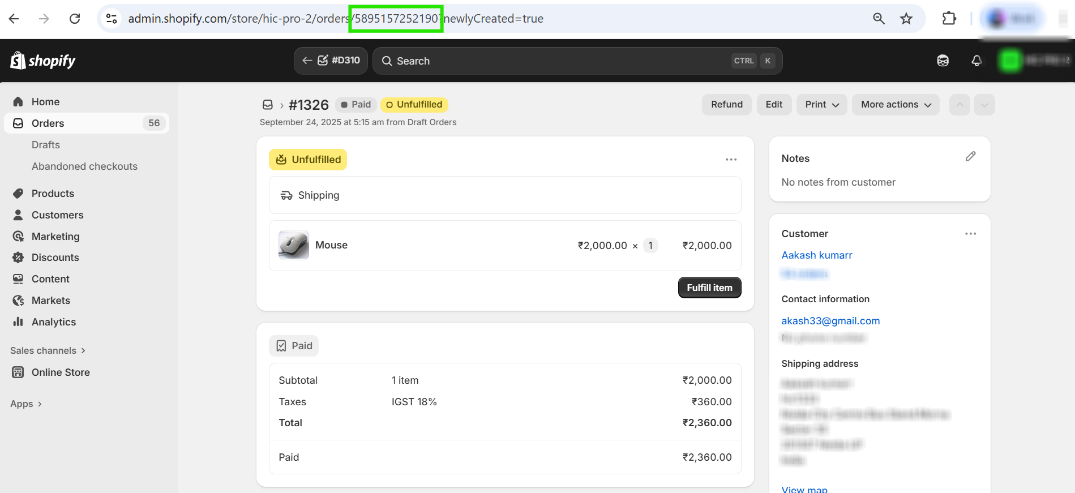Screen dimensions: 1075x493
Task: Expand the Sales channels section
Action: click(48, 351)
